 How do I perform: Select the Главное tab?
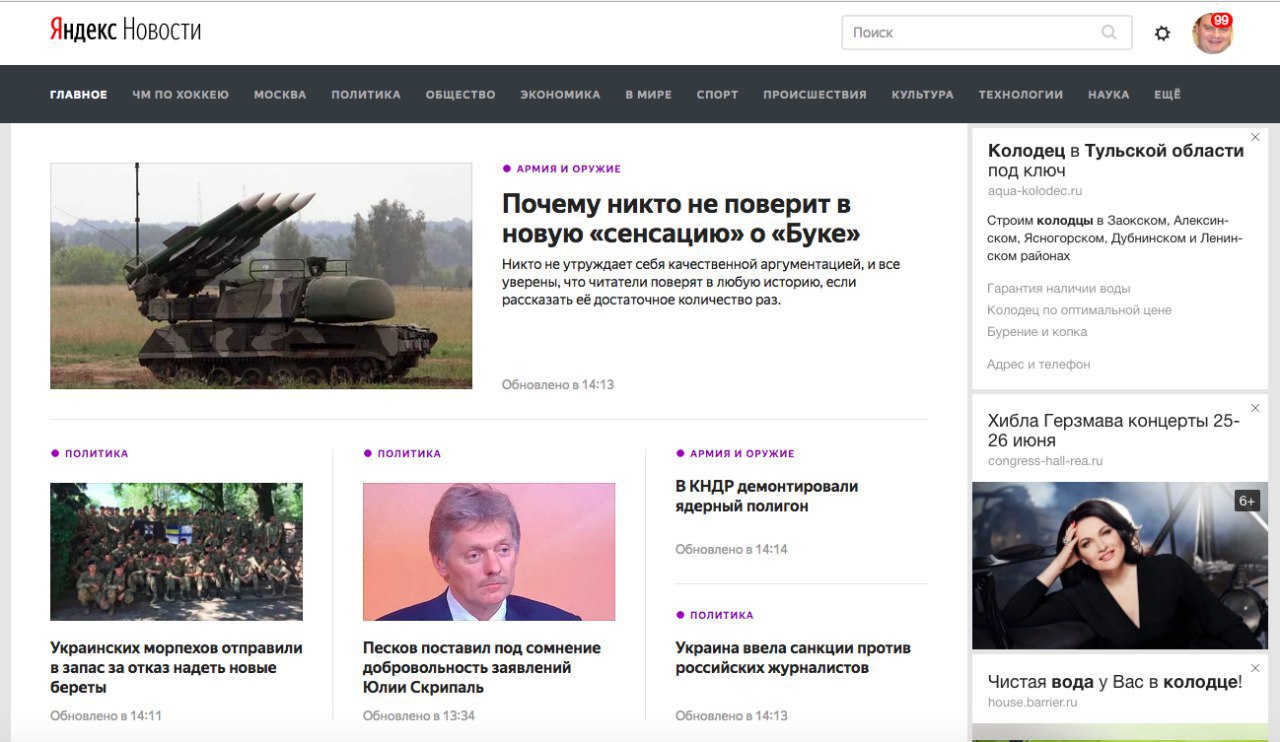click(x=78, y=95)
